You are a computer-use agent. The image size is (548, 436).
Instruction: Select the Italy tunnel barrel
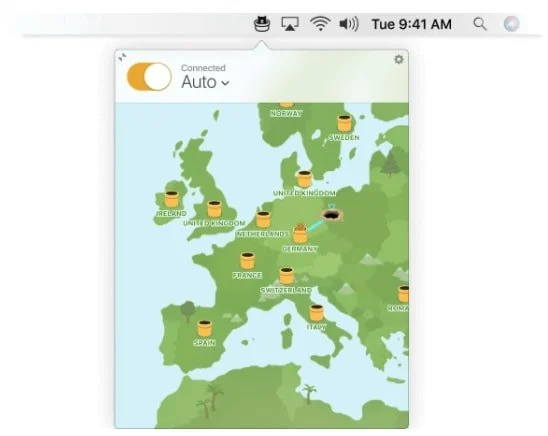tap(317, 313)
